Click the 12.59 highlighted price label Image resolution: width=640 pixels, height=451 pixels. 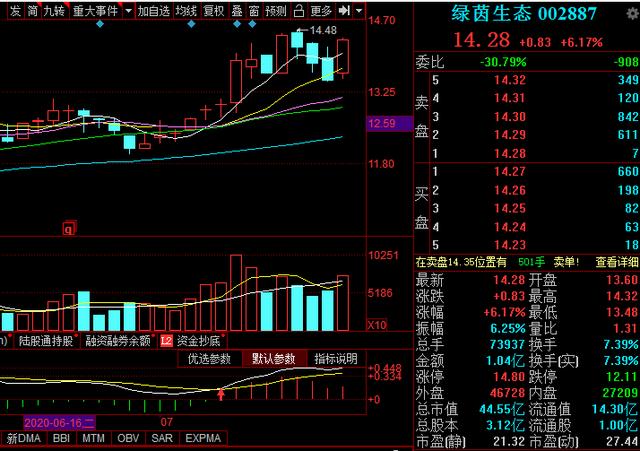click(390, 123)
